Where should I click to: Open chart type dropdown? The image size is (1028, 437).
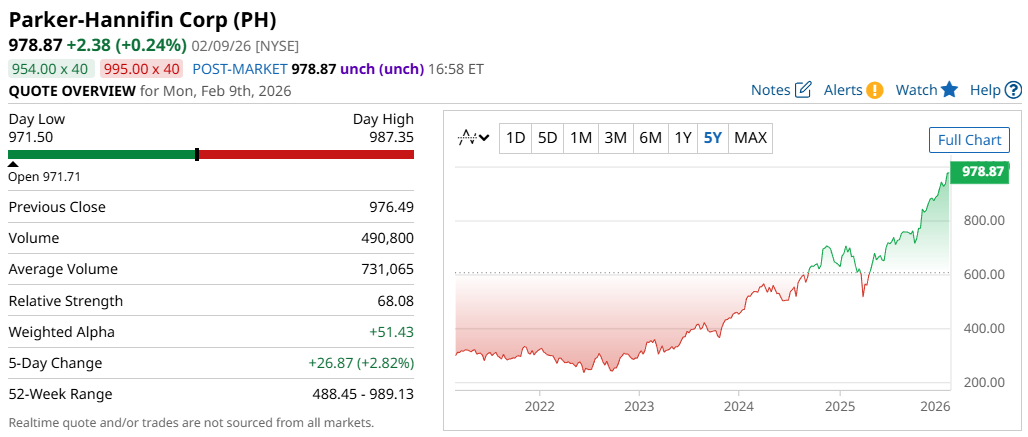coord(473,138)
